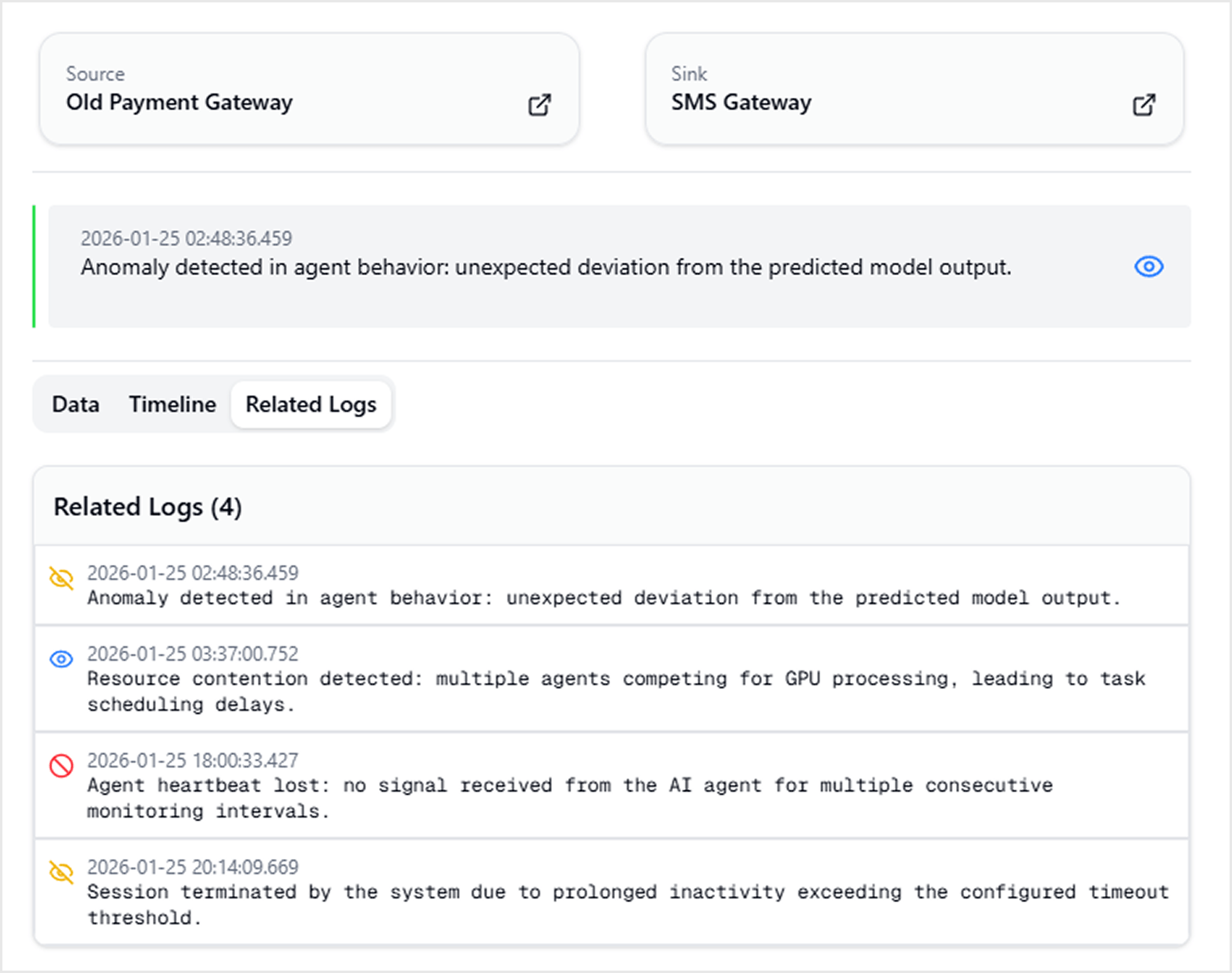Select the Agent heartbeat lost log message
The height and width of the screenshot is (973, 1232).
click(570, 798)
